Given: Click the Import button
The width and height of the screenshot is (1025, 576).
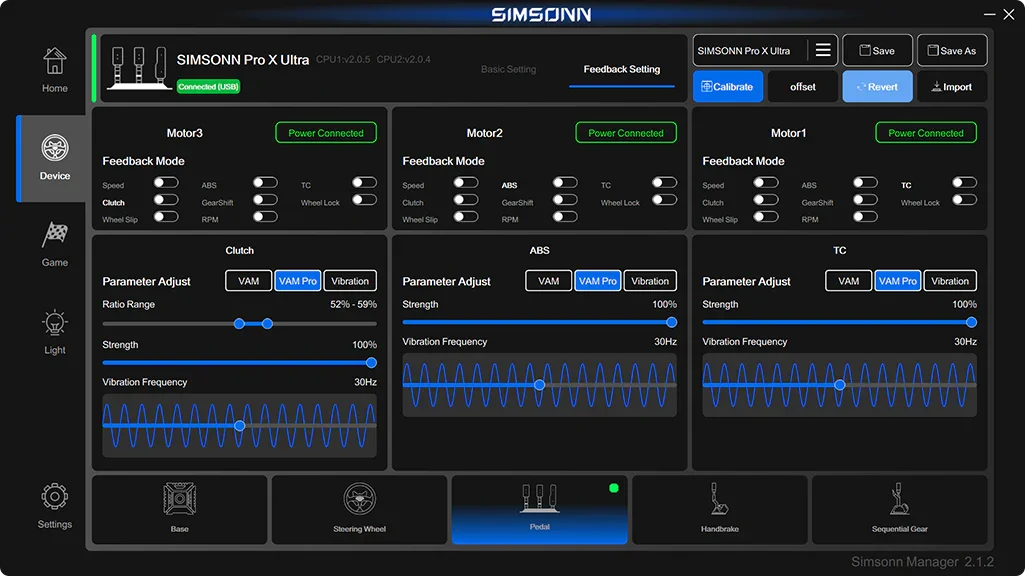Looking at the screenshot, I should [952, 86].
